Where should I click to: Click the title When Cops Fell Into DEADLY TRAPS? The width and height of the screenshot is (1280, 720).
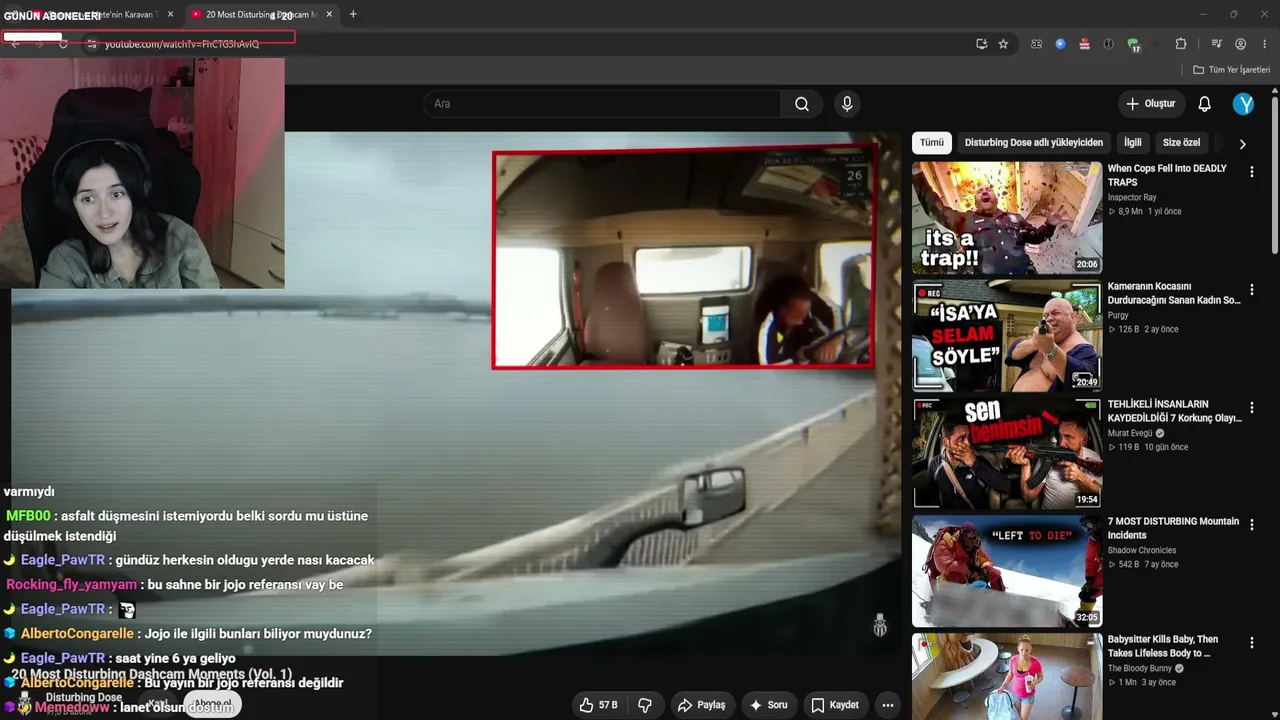1167,176
